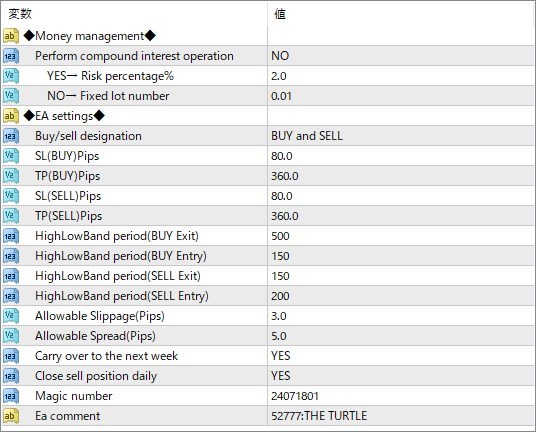Image resolution: width=536 pixels, height=432 pixels.
Task: Click the string icon beside Money management
Action: tap(11, 36)
